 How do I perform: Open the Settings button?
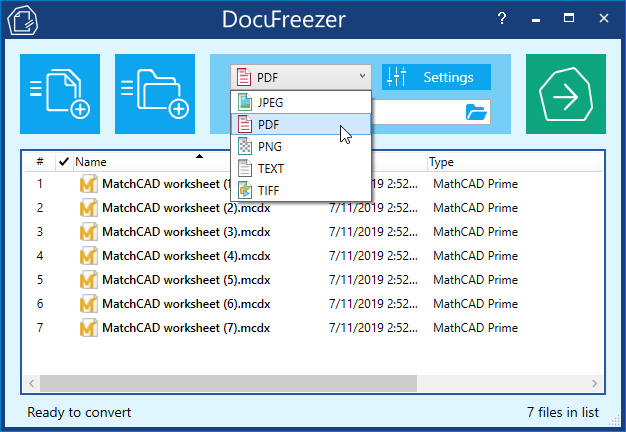point(436,77)
